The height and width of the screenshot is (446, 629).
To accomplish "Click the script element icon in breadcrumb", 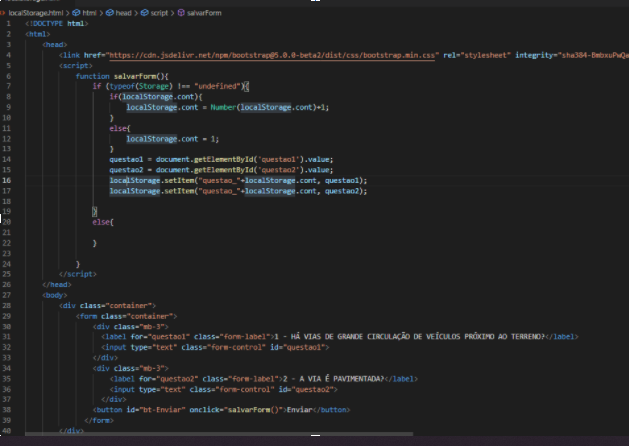I will coord(144,13).
